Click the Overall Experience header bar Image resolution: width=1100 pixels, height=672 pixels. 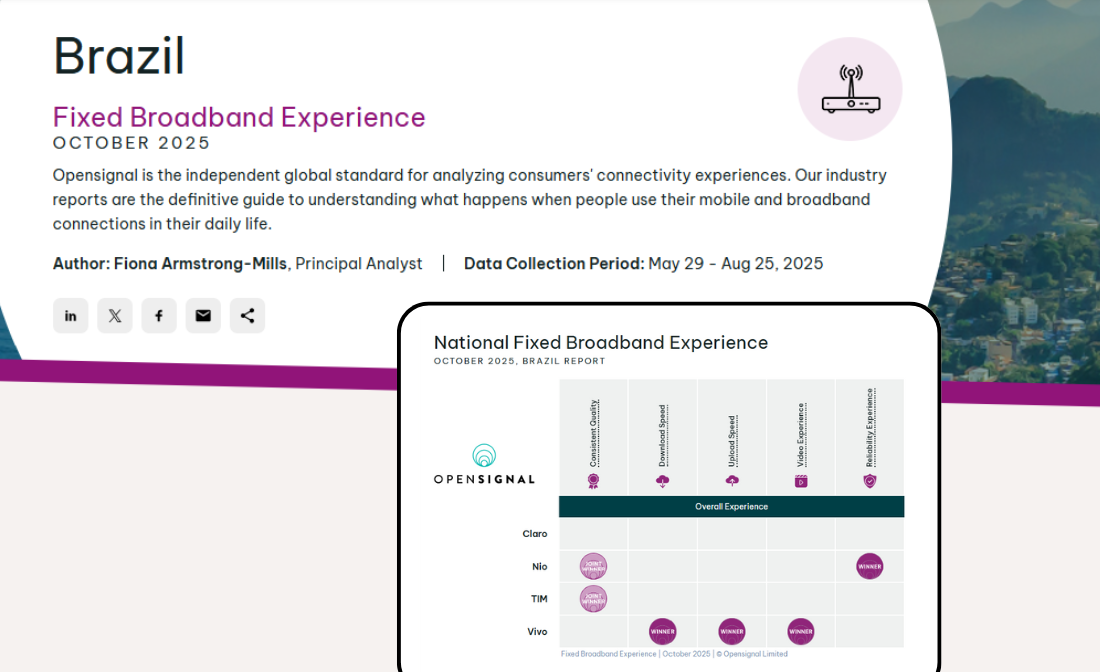(x=731, y=507)
